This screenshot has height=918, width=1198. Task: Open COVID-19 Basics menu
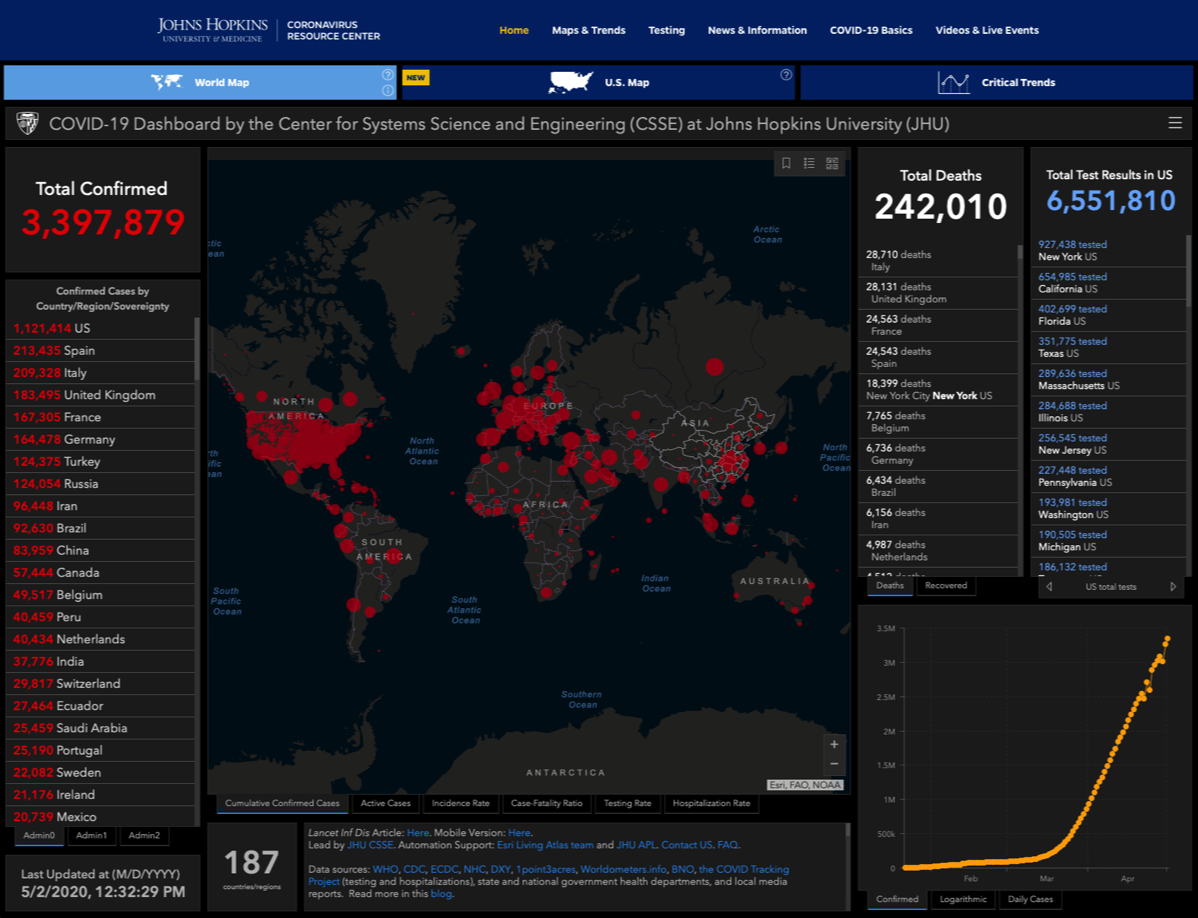(871, 31)
